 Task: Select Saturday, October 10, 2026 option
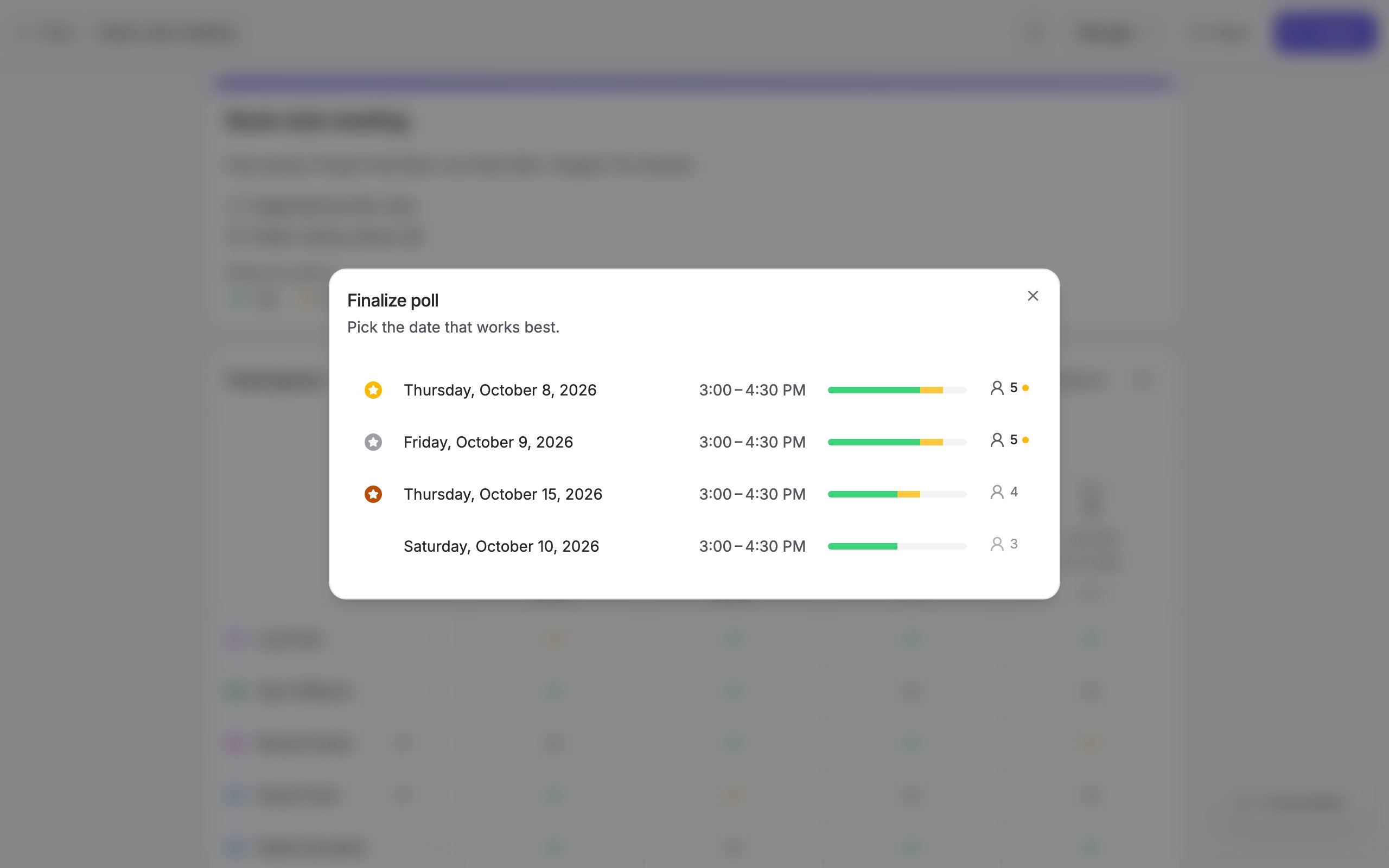694,546
